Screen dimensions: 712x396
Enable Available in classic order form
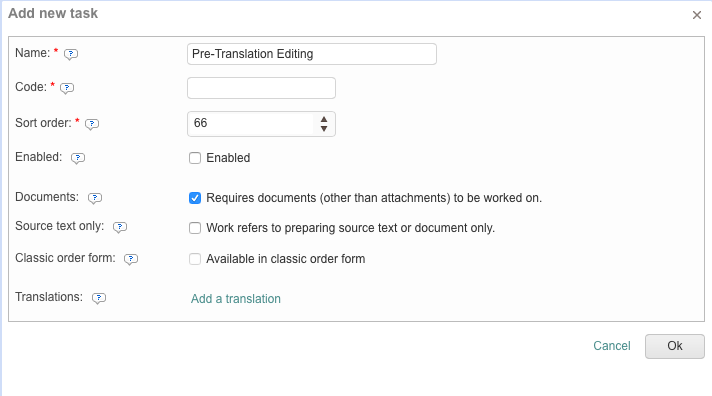pyautogui.click(x=195, y=259)
